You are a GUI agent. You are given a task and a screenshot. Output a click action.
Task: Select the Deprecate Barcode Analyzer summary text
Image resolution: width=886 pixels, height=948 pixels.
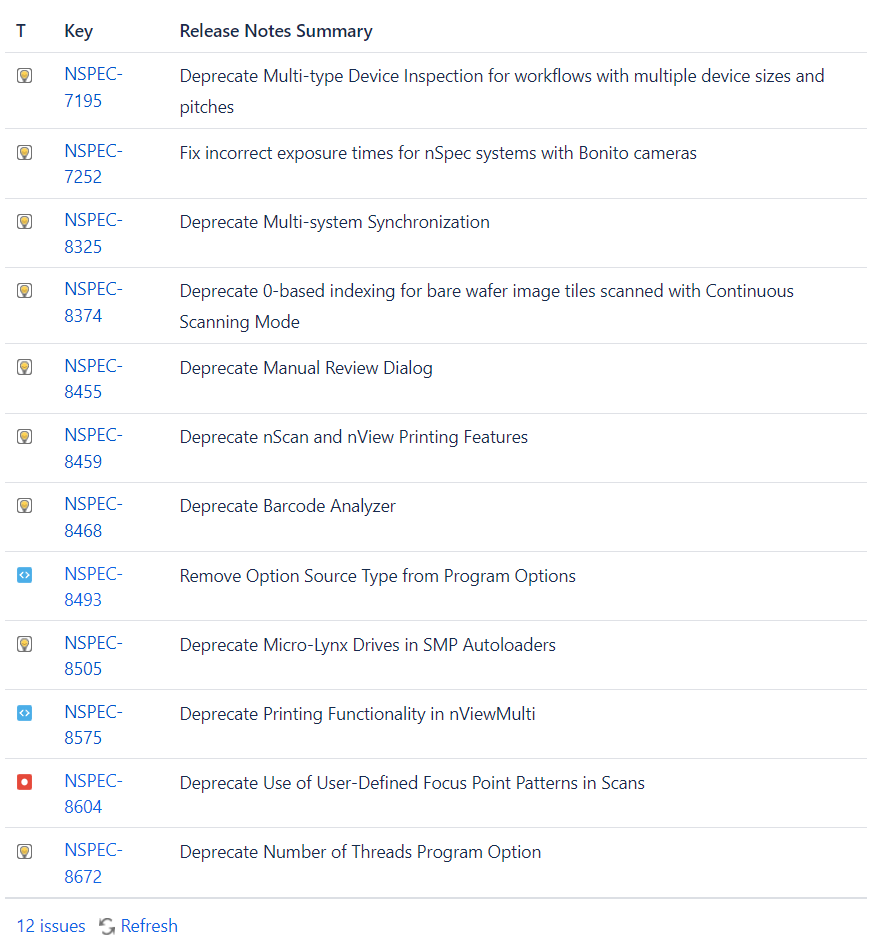coord(287,506)
